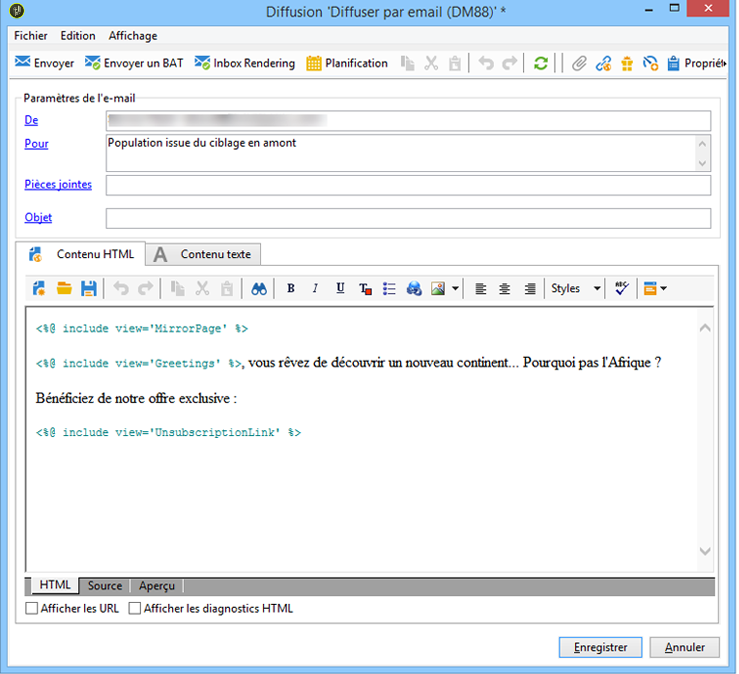The width and height of the screenshot is (739, 674).
Task: Click the spell check icon
Action: click(x=622, y=288)
